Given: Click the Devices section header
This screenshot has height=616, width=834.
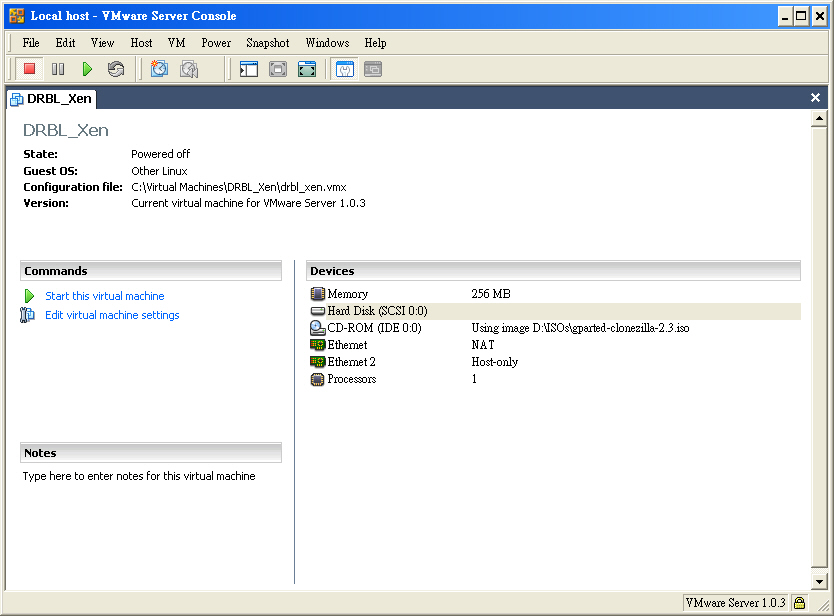Looking at the screenshot, I should [553, 271].
